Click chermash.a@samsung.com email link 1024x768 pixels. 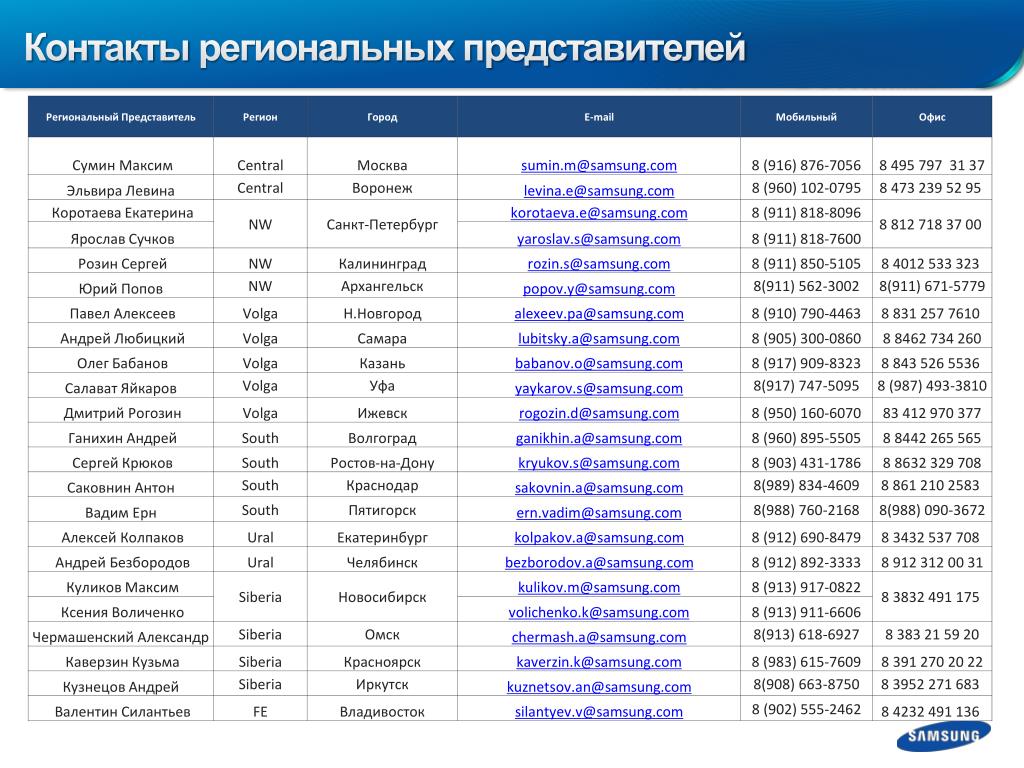(x=599, y=637)
